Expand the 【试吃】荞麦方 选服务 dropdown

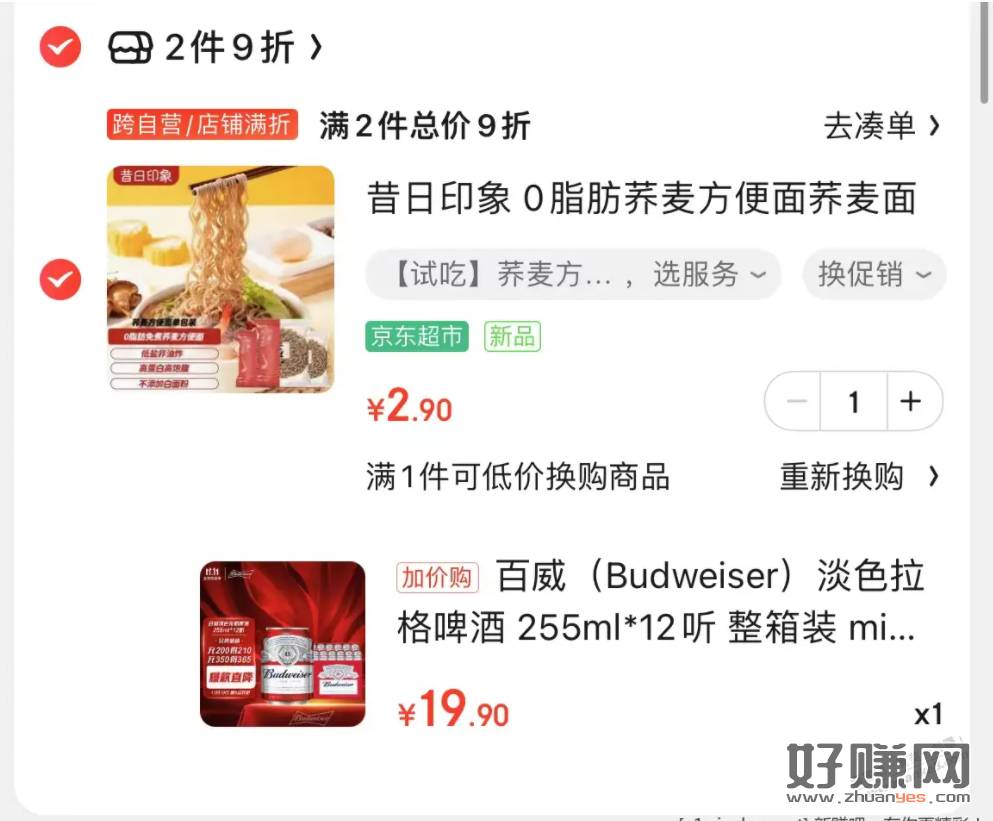tap(573, 274)
